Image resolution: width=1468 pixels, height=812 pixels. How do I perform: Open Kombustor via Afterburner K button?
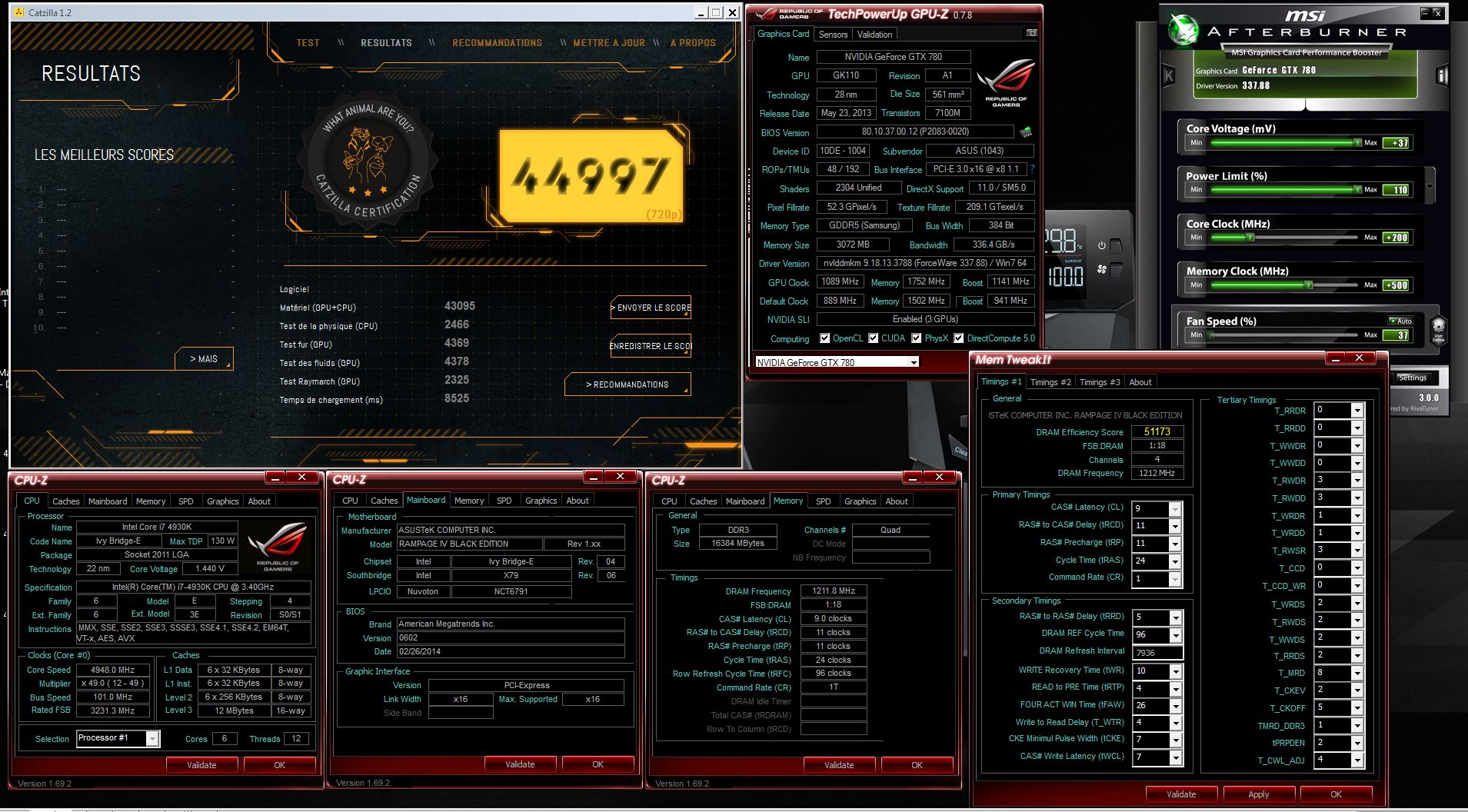click(x=1169, y=75)
